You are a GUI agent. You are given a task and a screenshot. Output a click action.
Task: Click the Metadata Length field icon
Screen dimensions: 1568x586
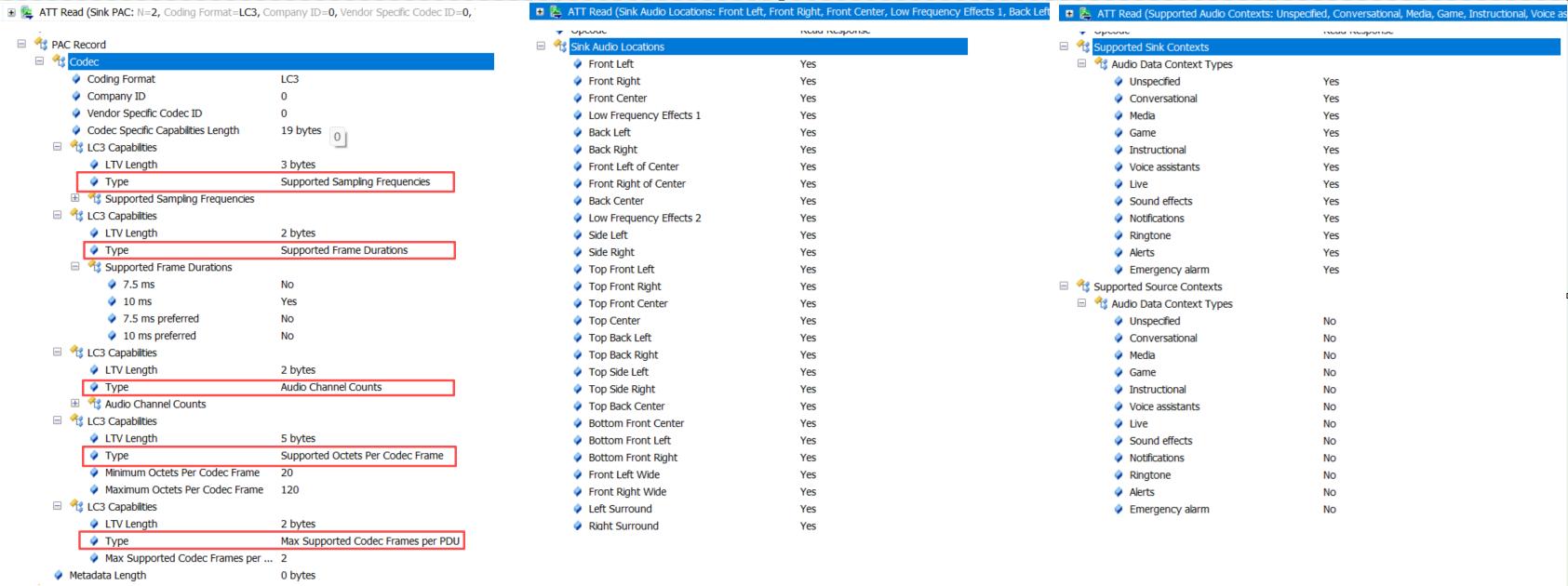pyautogui.click(x=59, y=576)
